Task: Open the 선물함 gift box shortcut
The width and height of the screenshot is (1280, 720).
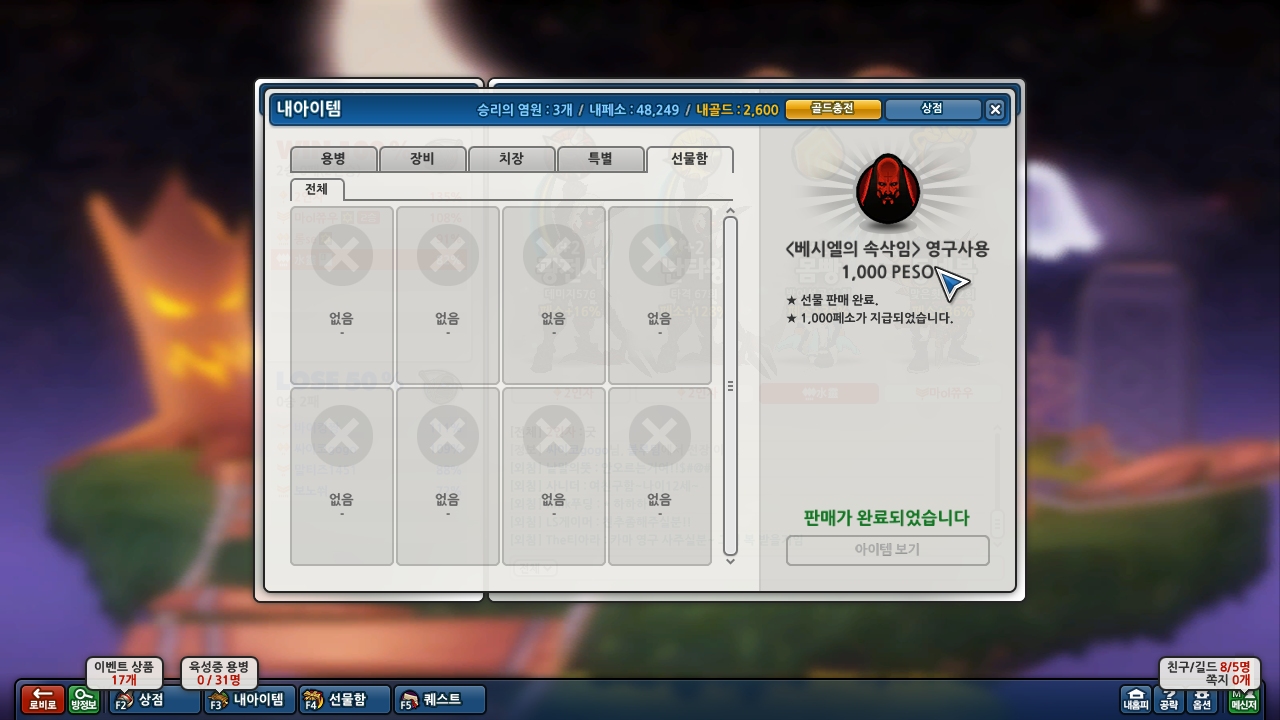Action: click(x=344, y=699)
